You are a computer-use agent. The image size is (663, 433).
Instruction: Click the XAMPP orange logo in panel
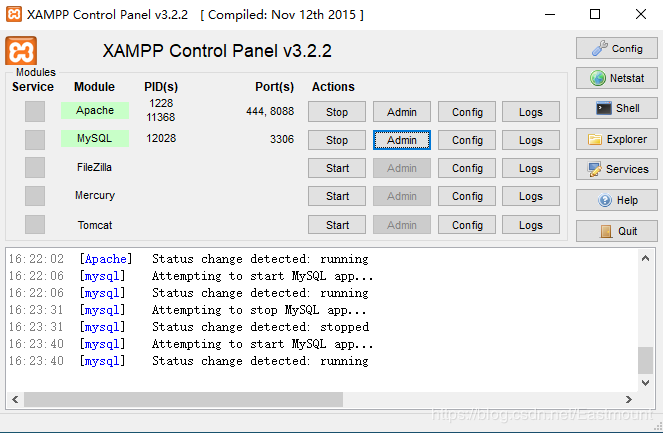click(x=21, y=51)
